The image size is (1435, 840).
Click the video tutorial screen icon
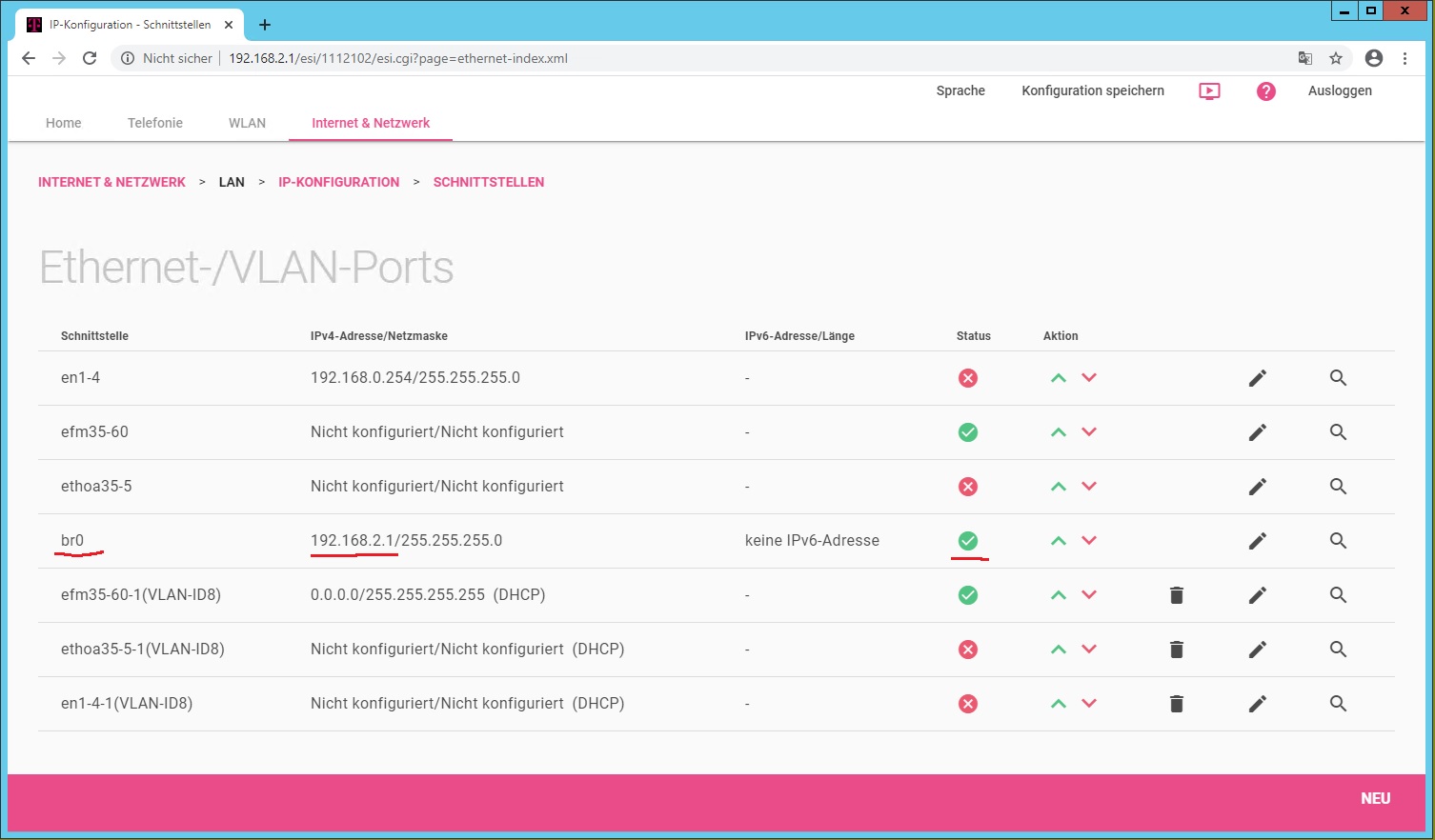pyautogui.click(x=1209, y=91)
